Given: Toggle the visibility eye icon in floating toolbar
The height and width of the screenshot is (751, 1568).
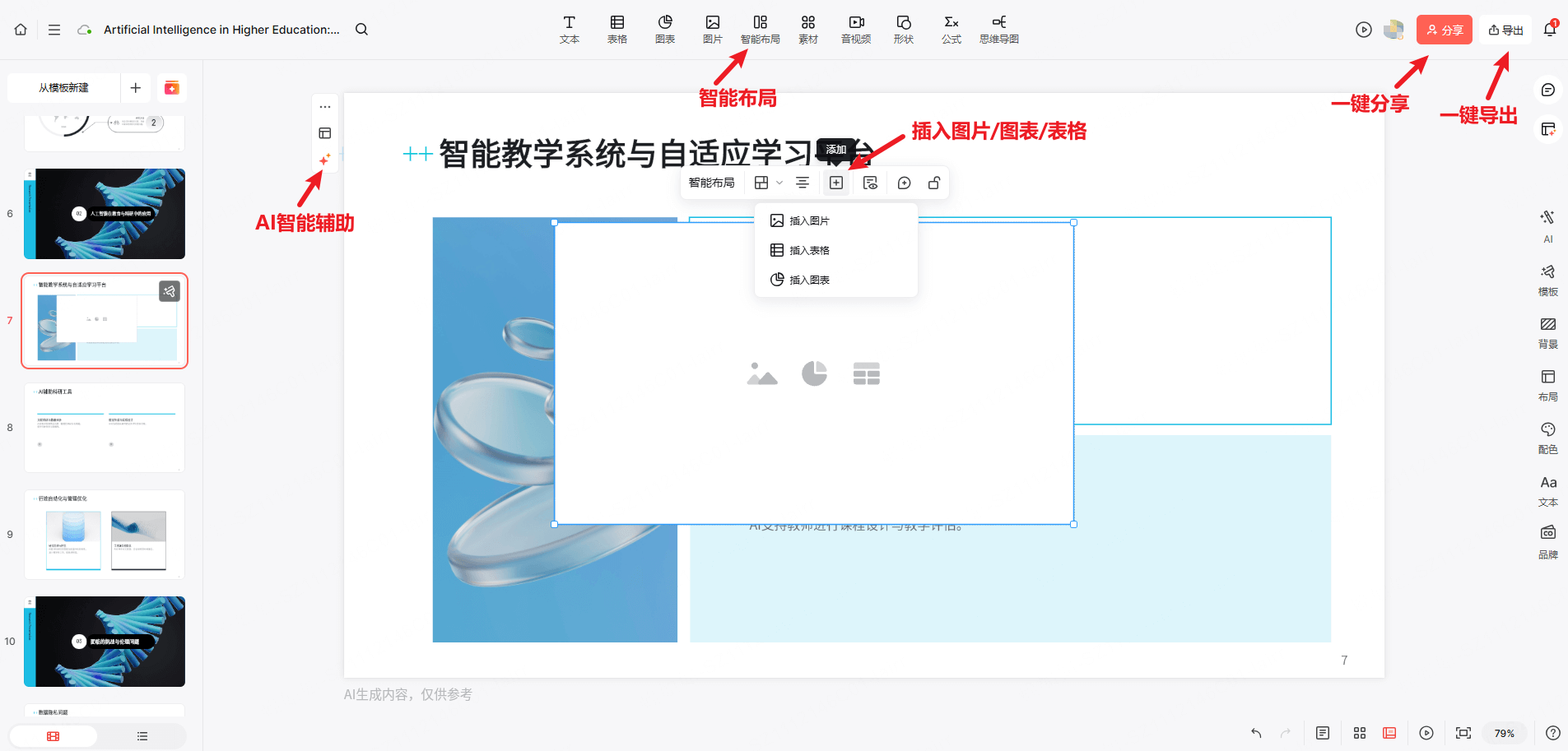Looking at the screenshot, I should [870, 183].
